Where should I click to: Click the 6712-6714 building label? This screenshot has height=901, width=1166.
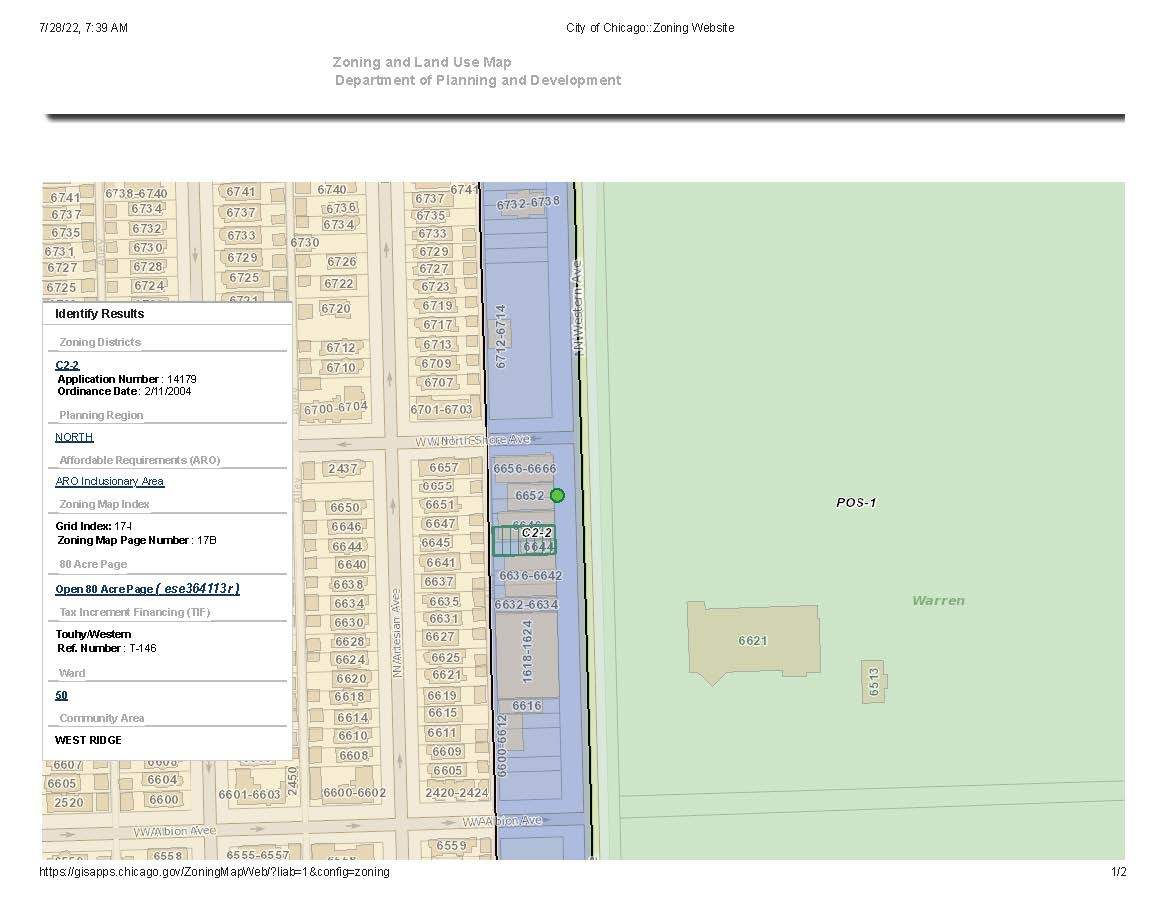coord(501,336)
